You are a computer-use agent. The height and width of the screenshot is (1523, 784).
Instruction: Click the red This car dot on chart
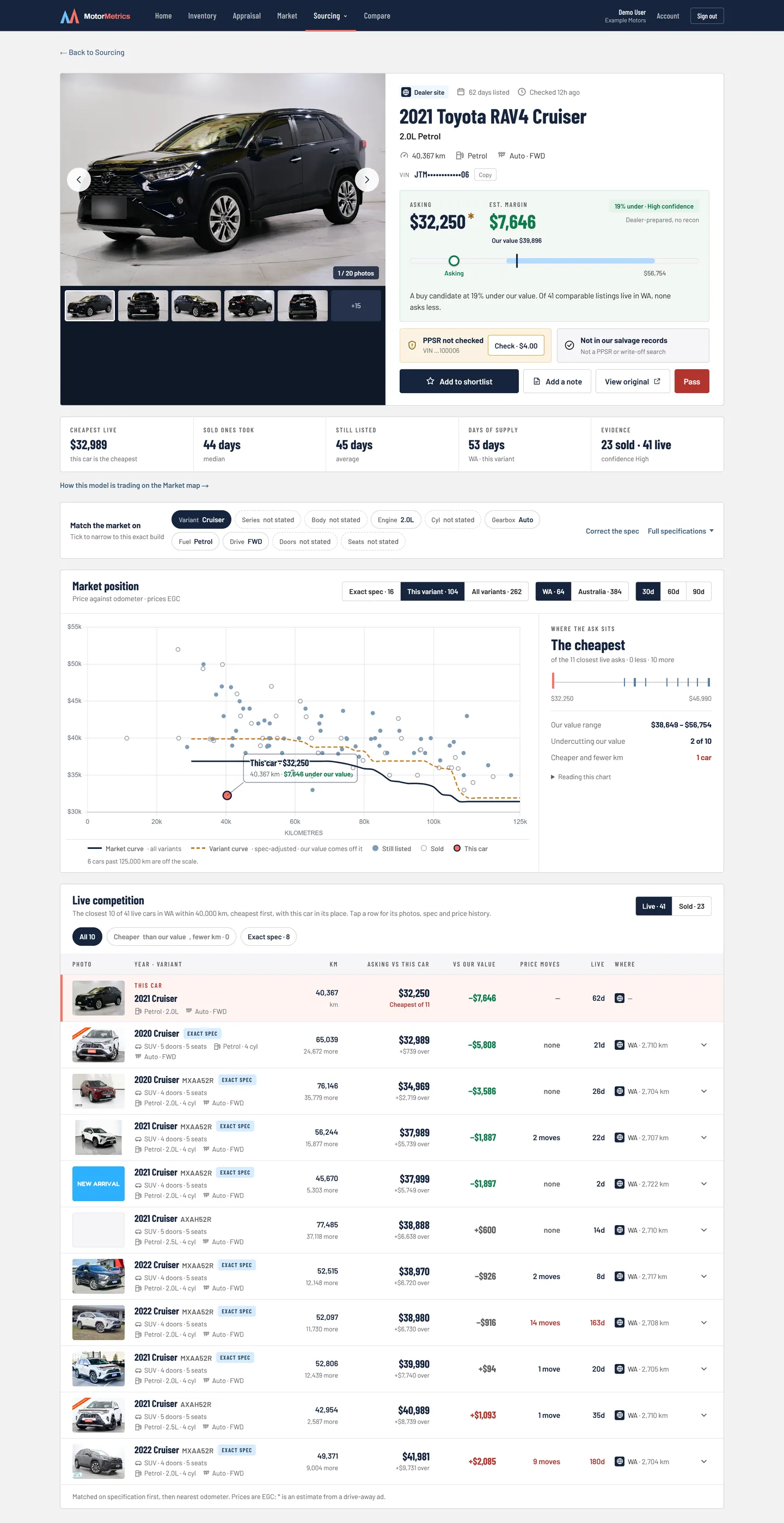click(x=227, y=795)
